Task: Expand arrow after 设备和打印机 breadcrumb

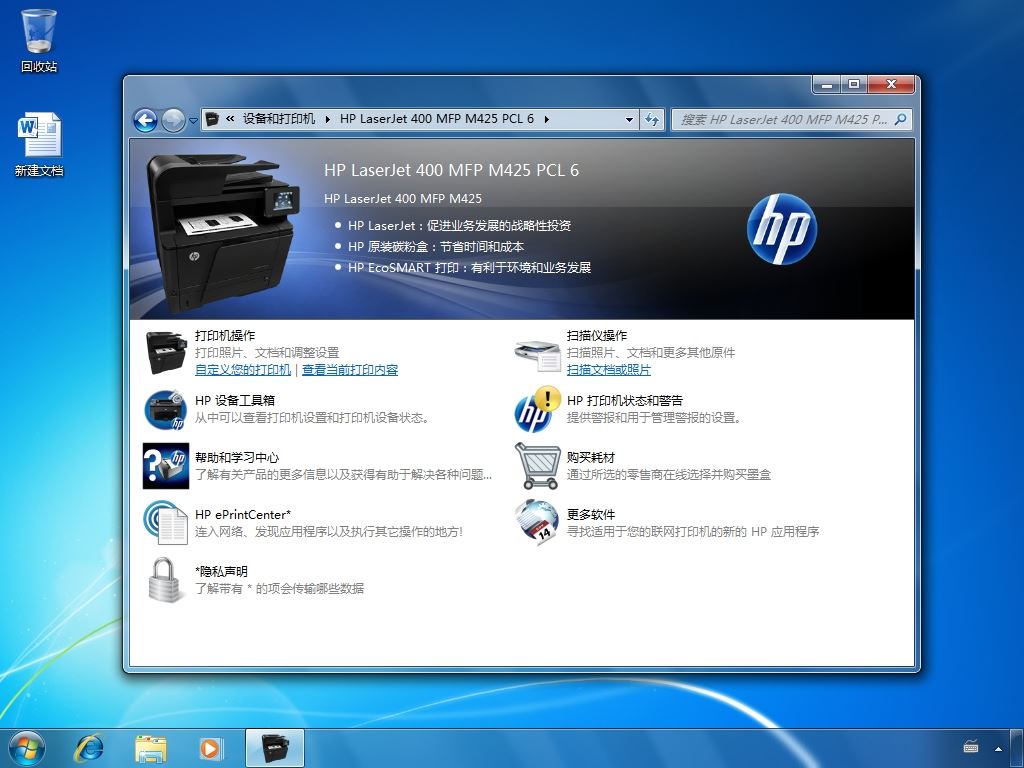Action: tap(327, 119)
